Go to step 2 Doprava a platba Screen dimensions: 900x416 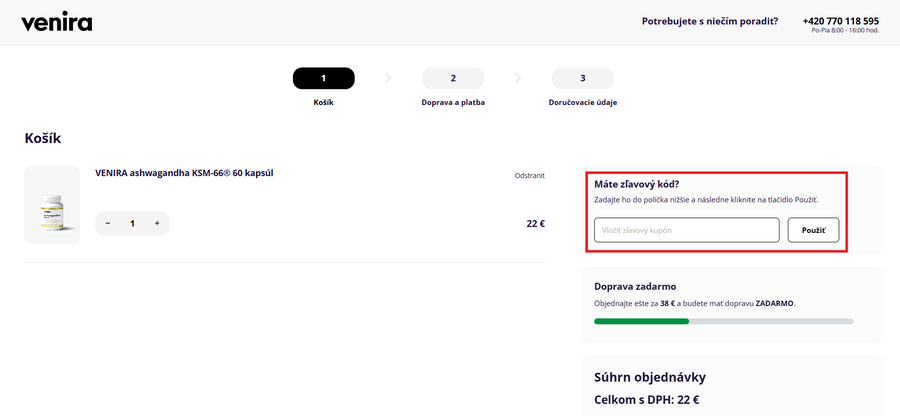[453, 78]
